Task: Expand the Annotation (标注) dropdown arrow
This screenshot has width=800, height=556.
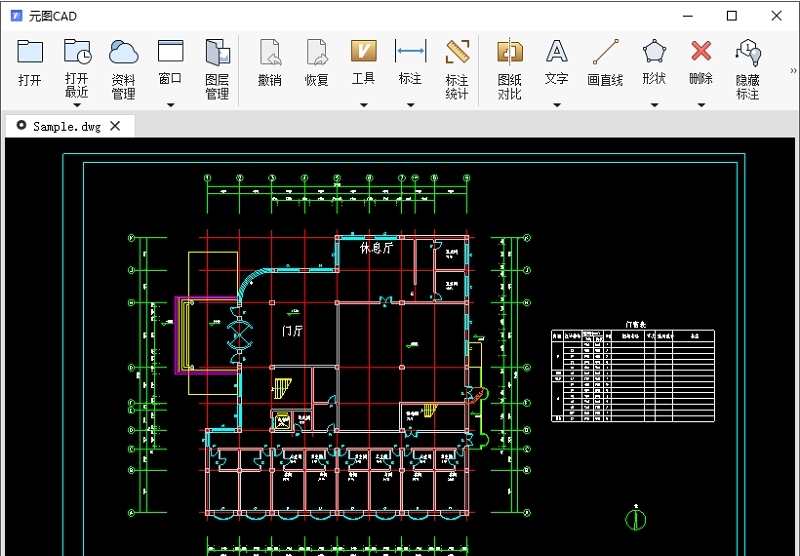Action: point(410,104)
